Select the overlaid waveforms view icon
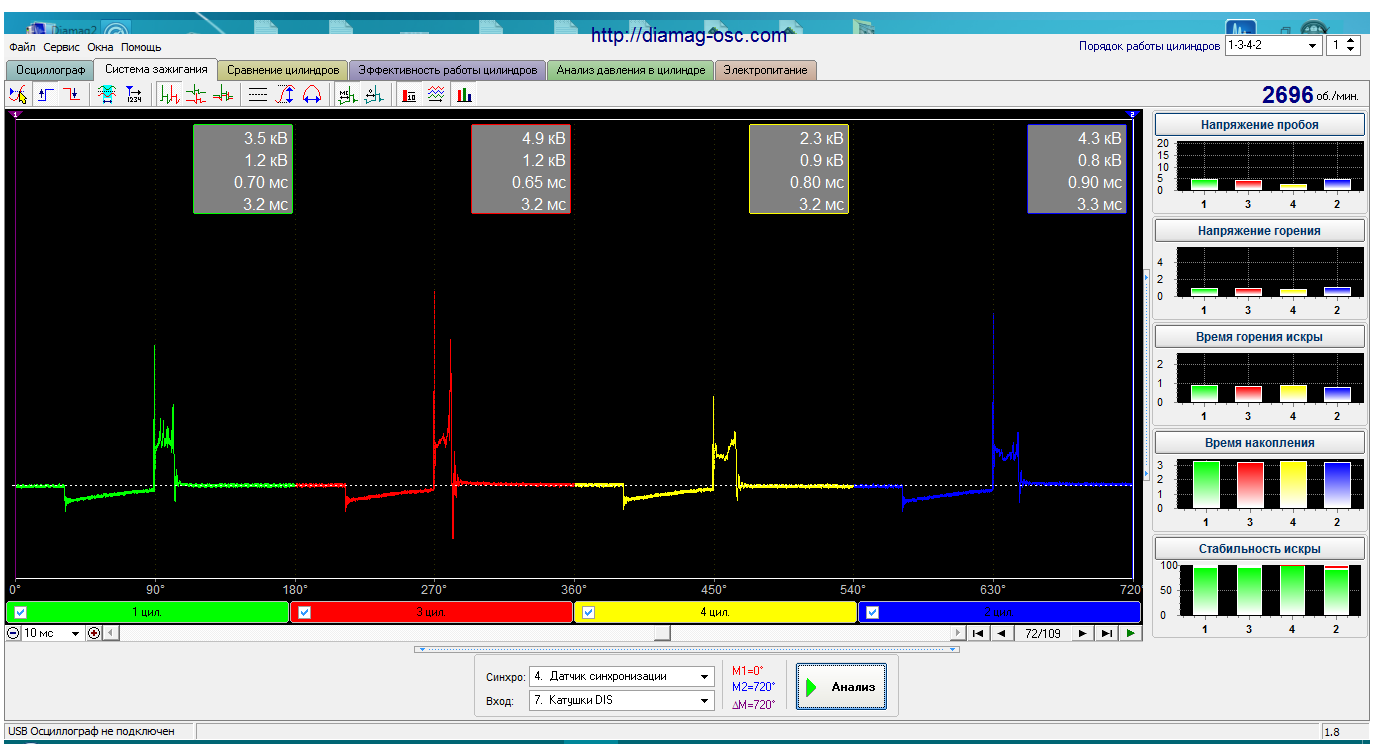This screenshot has height=744, width=1382. point(223,95)
